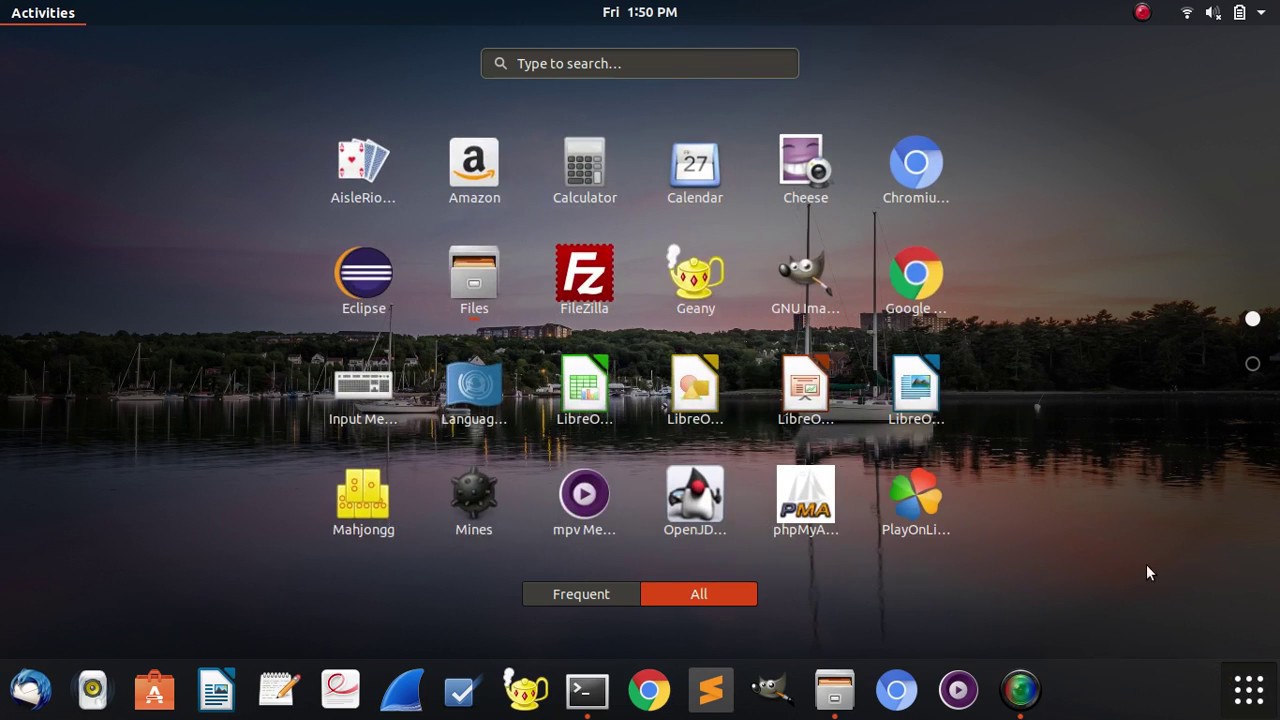Open the notepad text editor in dock

[x=279, y=690]
